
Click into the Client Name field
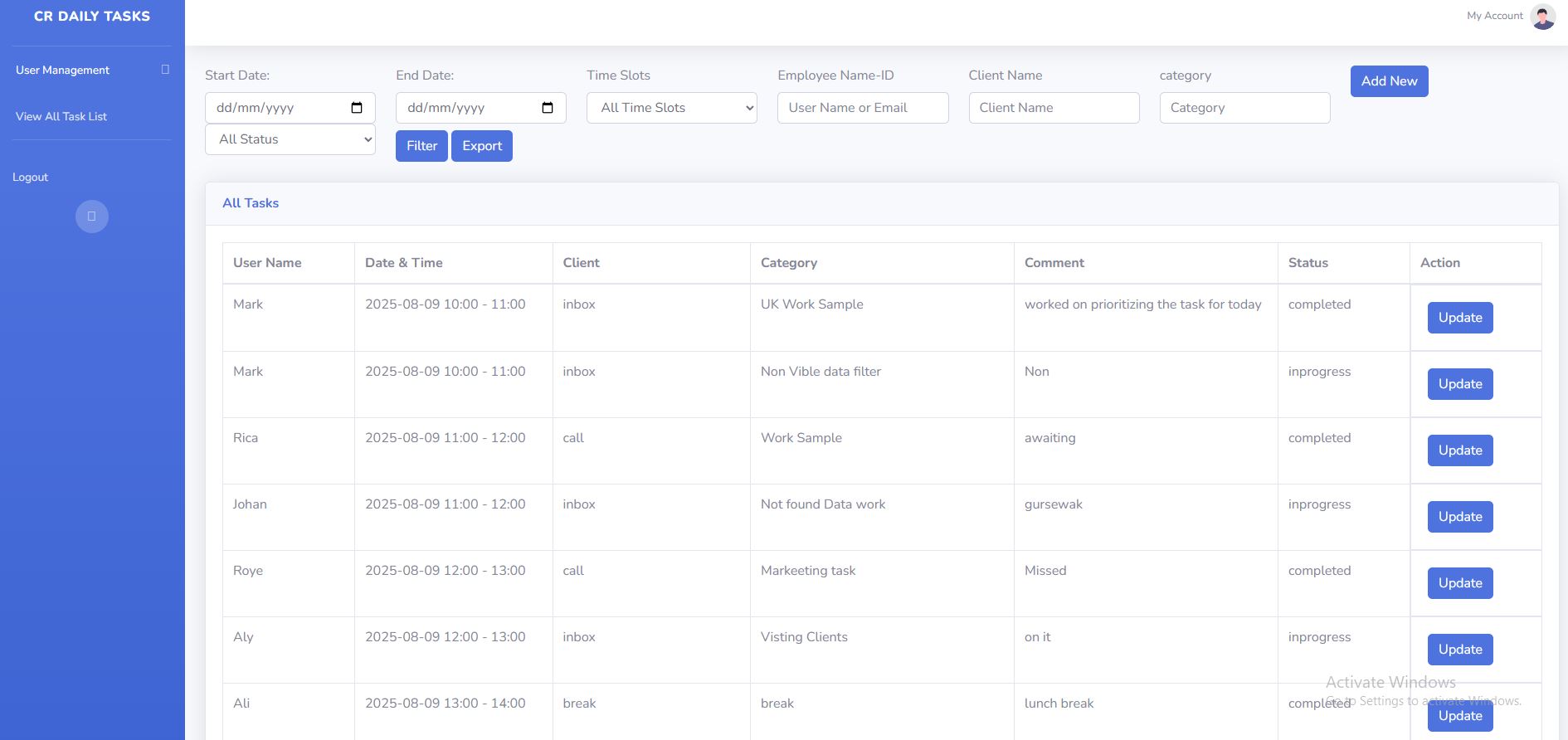click(x=1053, y=108)
